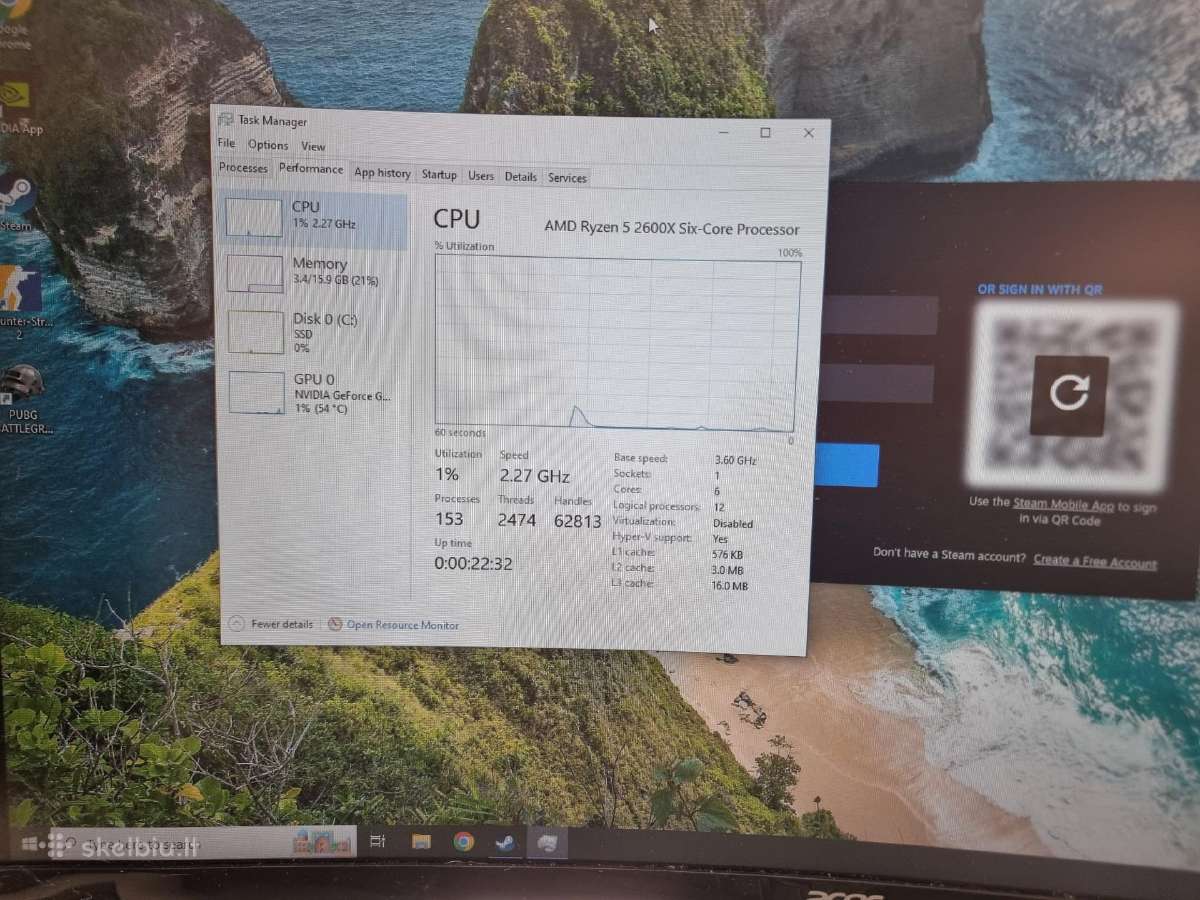Viewport: 1200px width, 900px height.
Task: Maximize the Task Manager window
Action: coord(765,132)
